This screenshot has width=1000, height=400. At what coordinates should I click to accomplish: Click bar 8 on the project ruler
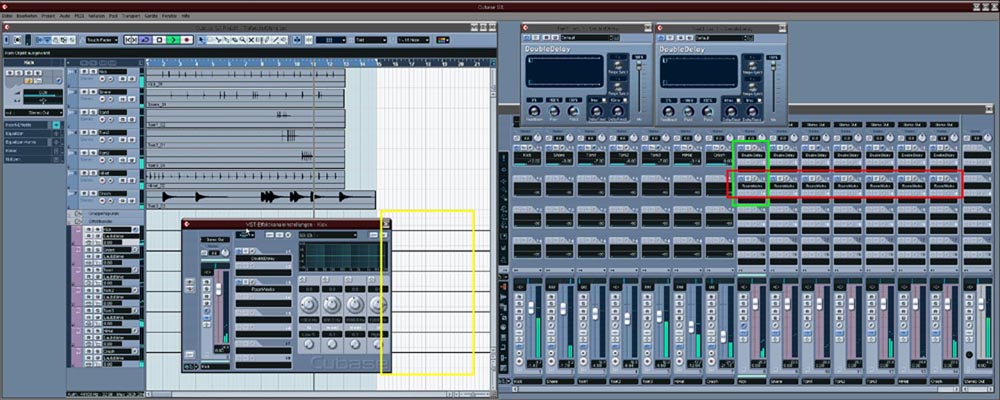point(262,64)
